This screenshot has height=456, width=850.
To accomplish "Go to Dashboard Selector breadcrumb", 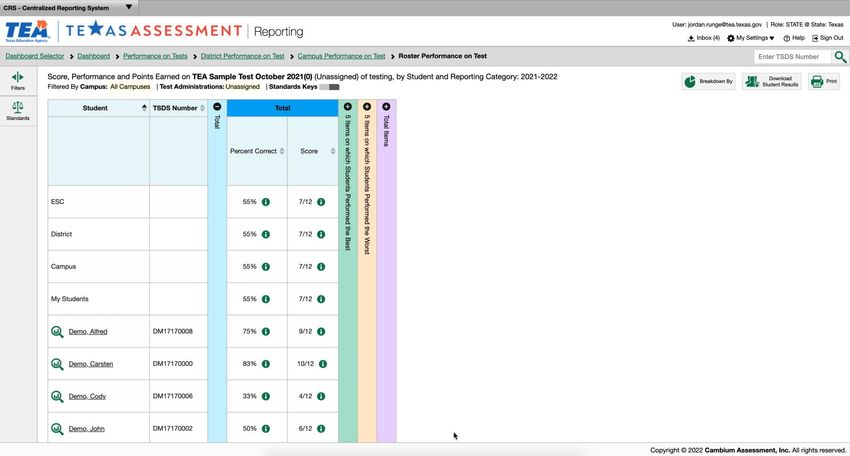I will tap(35, 56).
